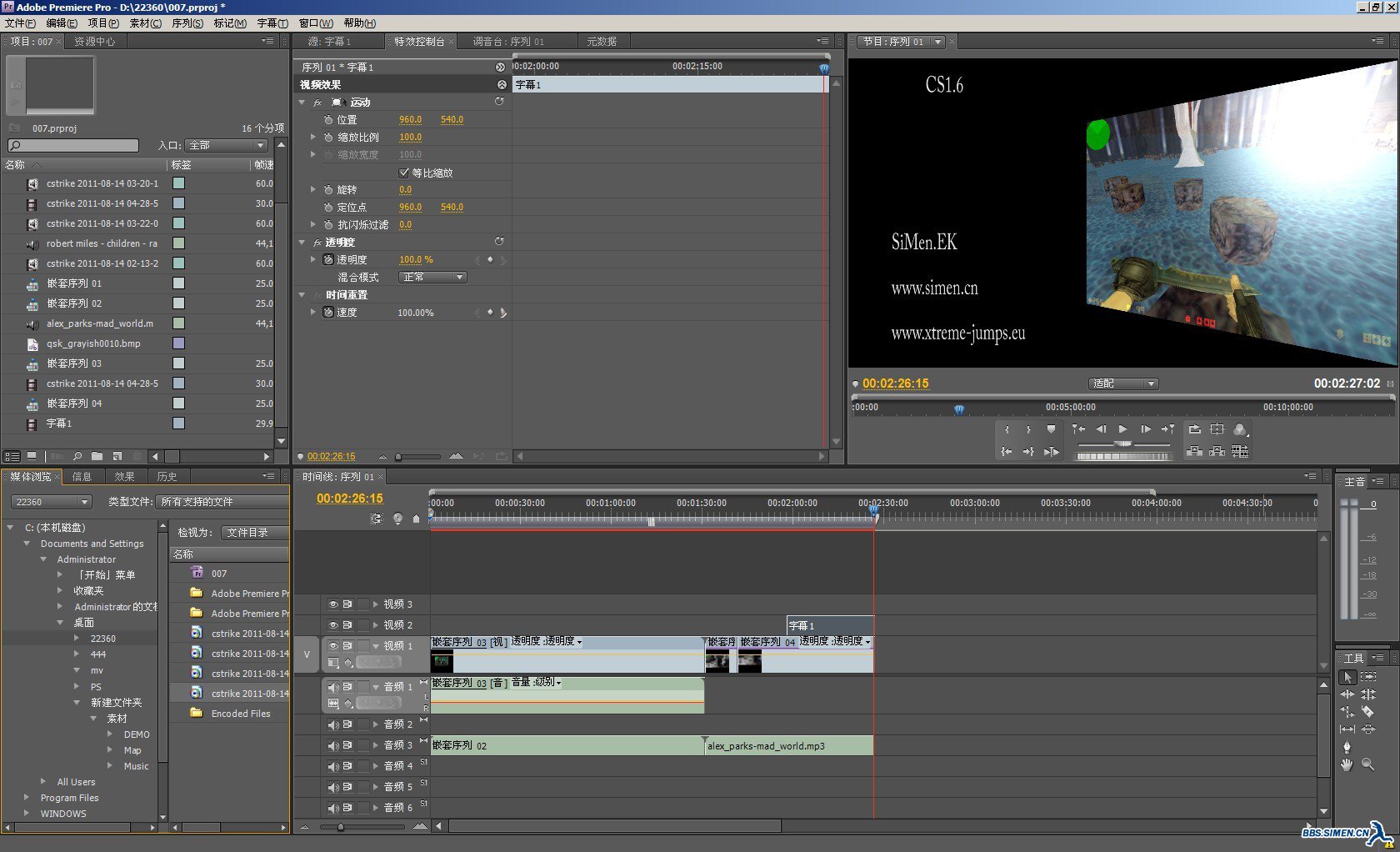The image size is (1400, 852).
Task: Go to In point in program monitor
Action: [x=1007, y=452]
